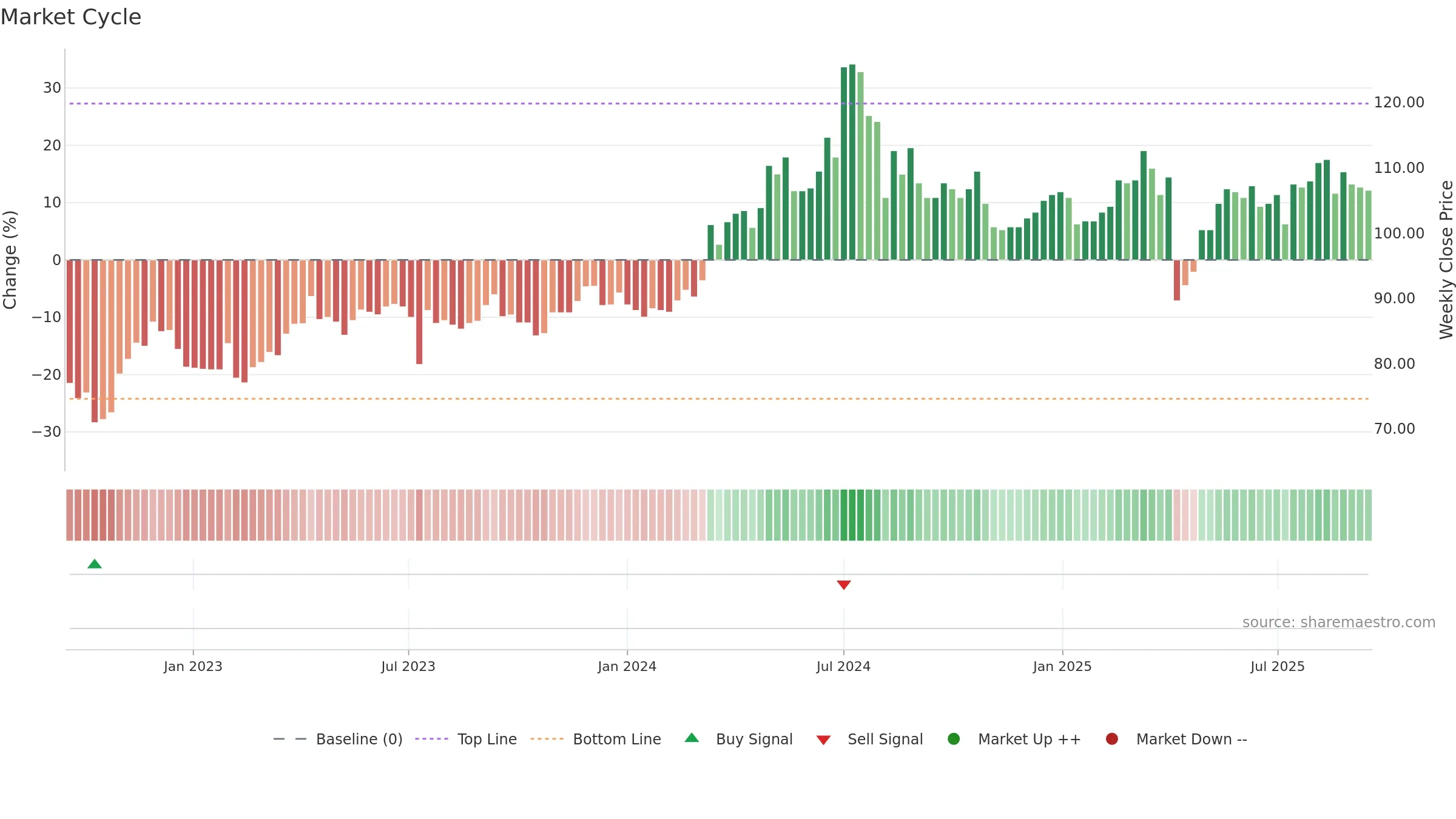Click the Market Cycle chart title
Screen dimensions: 1456x819
click(71, 17)
